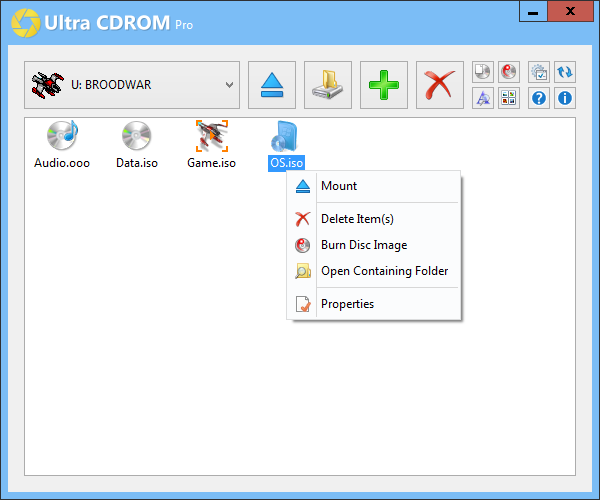600x500 pixels.
Task: Choose Properties from the context menu
Action: point(374,304)
